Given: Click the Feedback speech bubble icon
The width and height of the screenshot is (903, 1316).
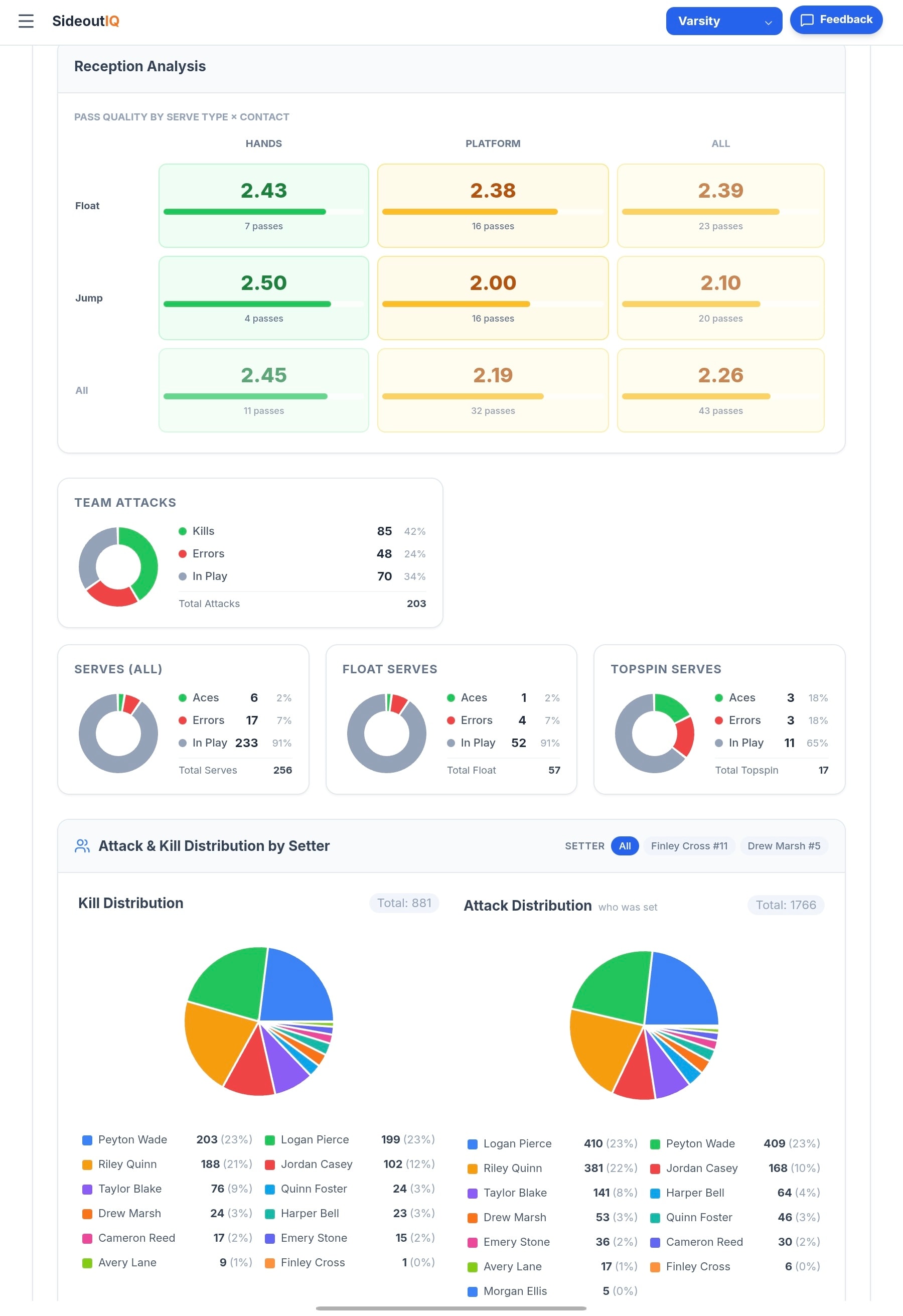Looking at the screenshot, I should [x=807, y=20].
